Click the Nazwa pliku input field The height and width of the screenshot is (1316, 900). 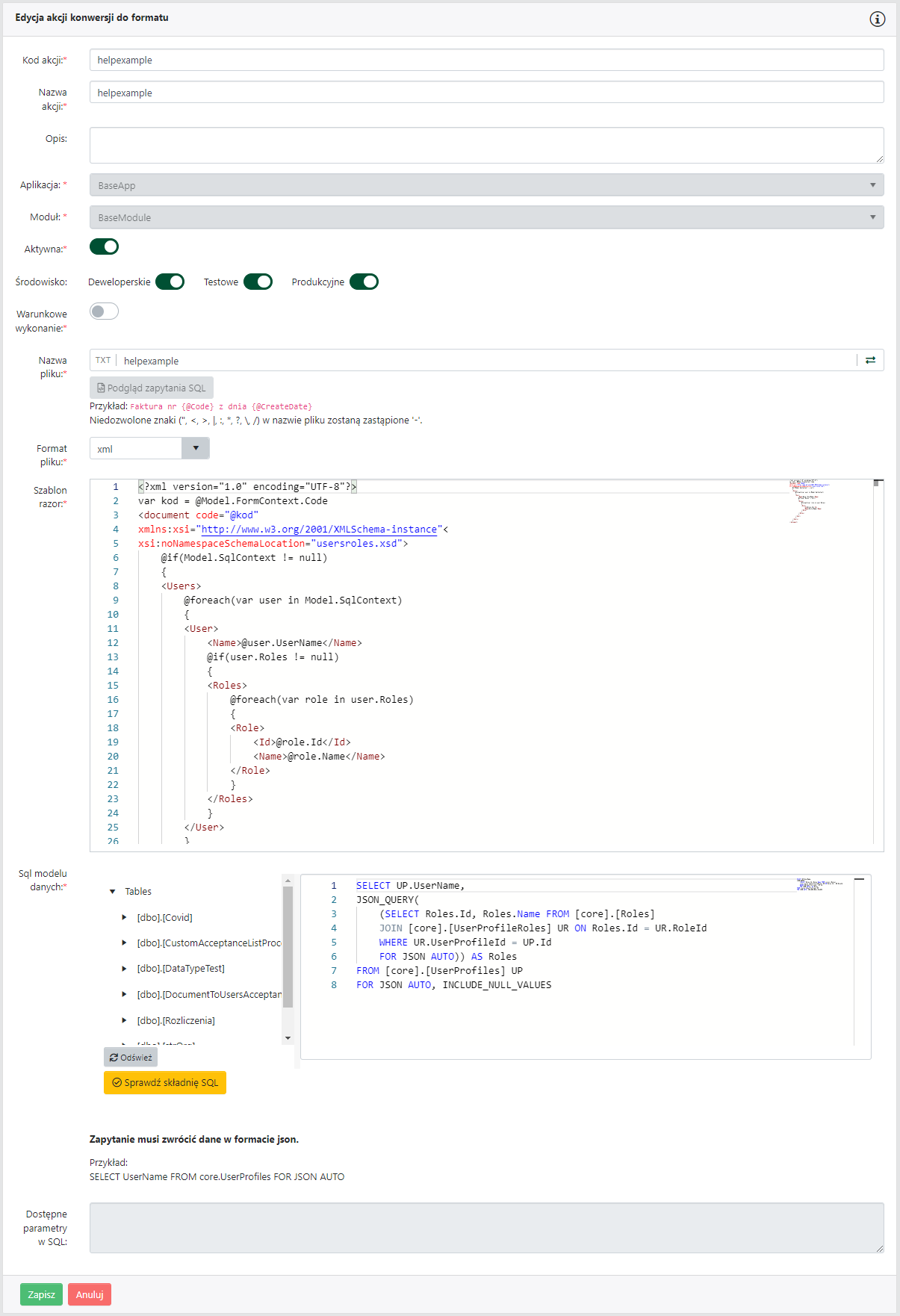[x=485, y=360]
